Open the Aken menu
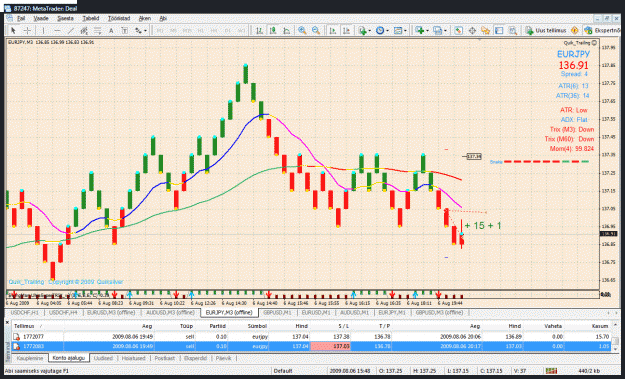The image size is (625, 379). pos(145,18)
